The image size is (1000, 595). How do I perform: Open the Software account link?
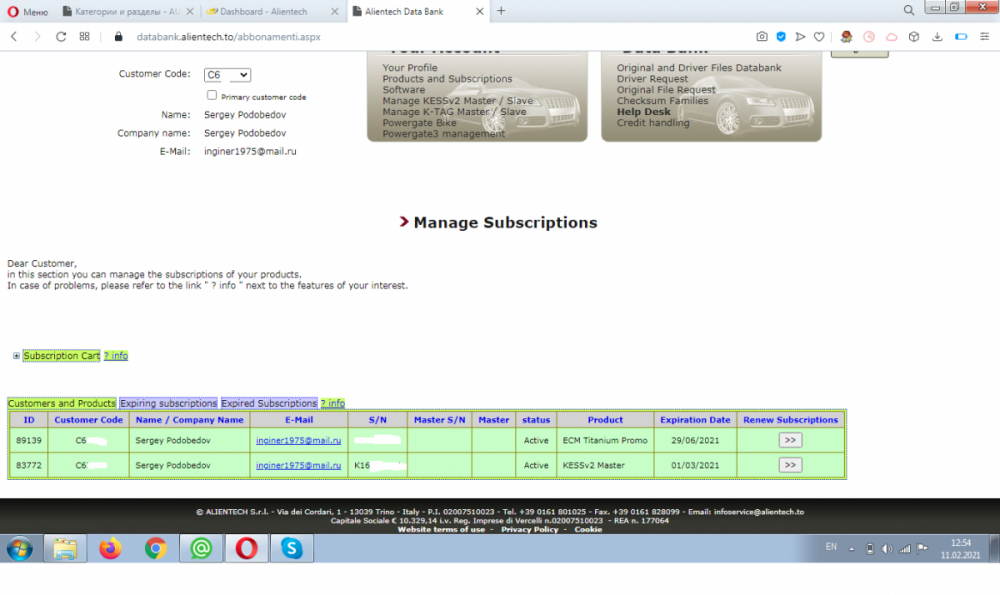pyautogui.click(x=403, y=90)
